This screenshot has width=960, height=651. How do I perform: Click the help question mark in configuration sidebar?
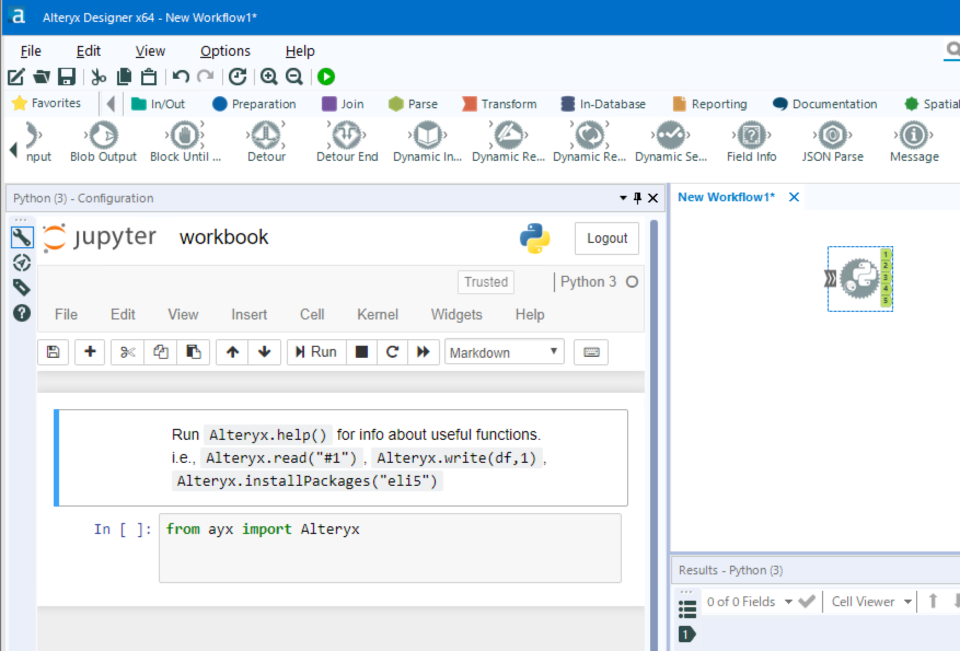(22, 312)
